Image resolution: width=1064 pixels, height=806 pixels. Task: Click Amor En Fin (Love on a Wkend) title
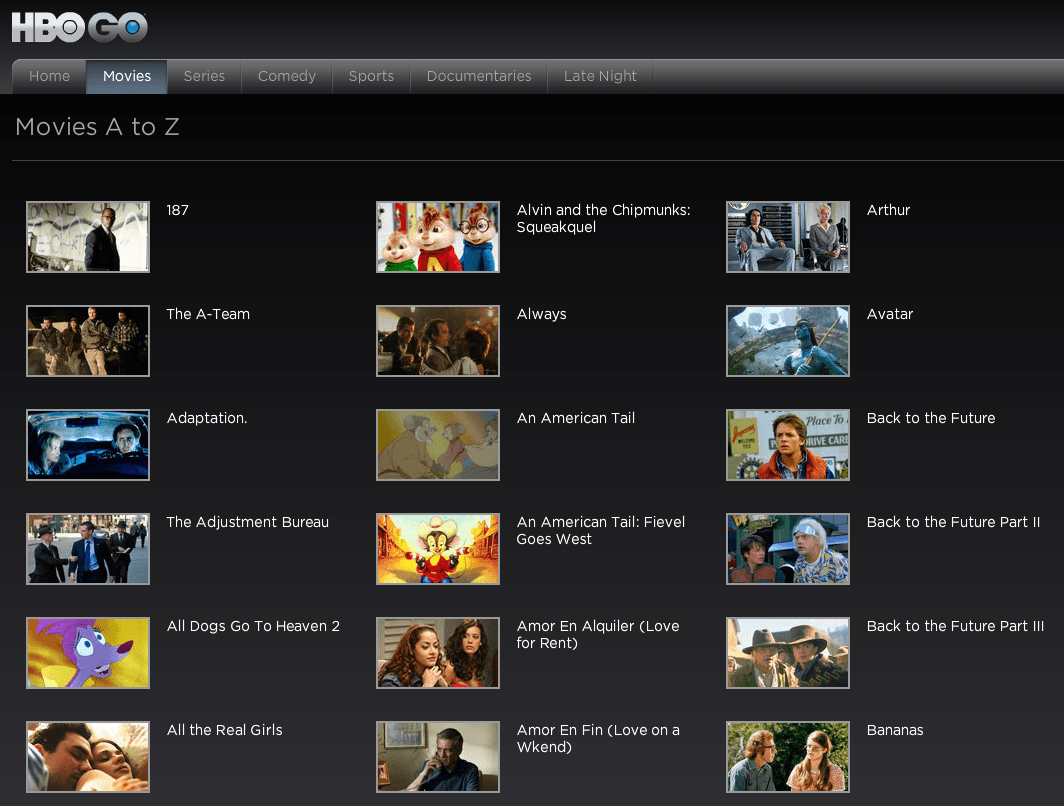coord(598,738)
